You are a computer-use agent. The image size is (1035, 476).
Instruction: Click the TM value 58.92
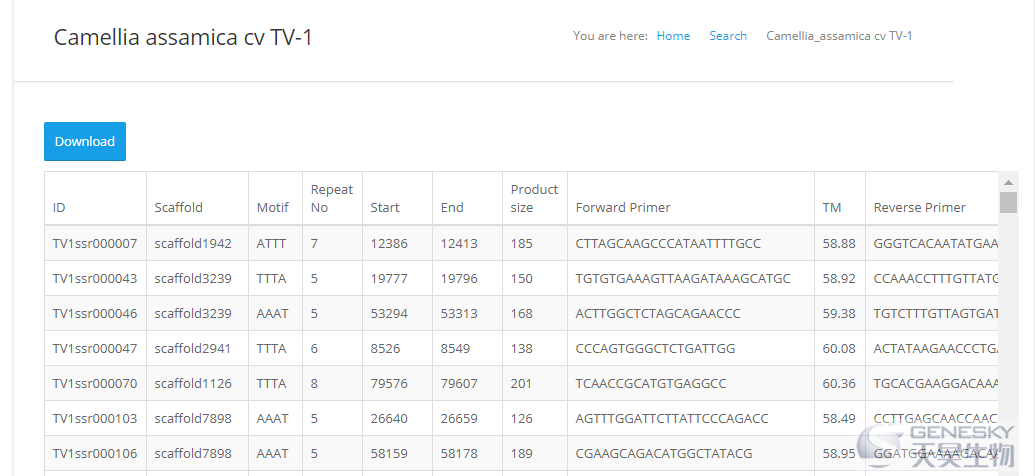(x=840, y=279)
